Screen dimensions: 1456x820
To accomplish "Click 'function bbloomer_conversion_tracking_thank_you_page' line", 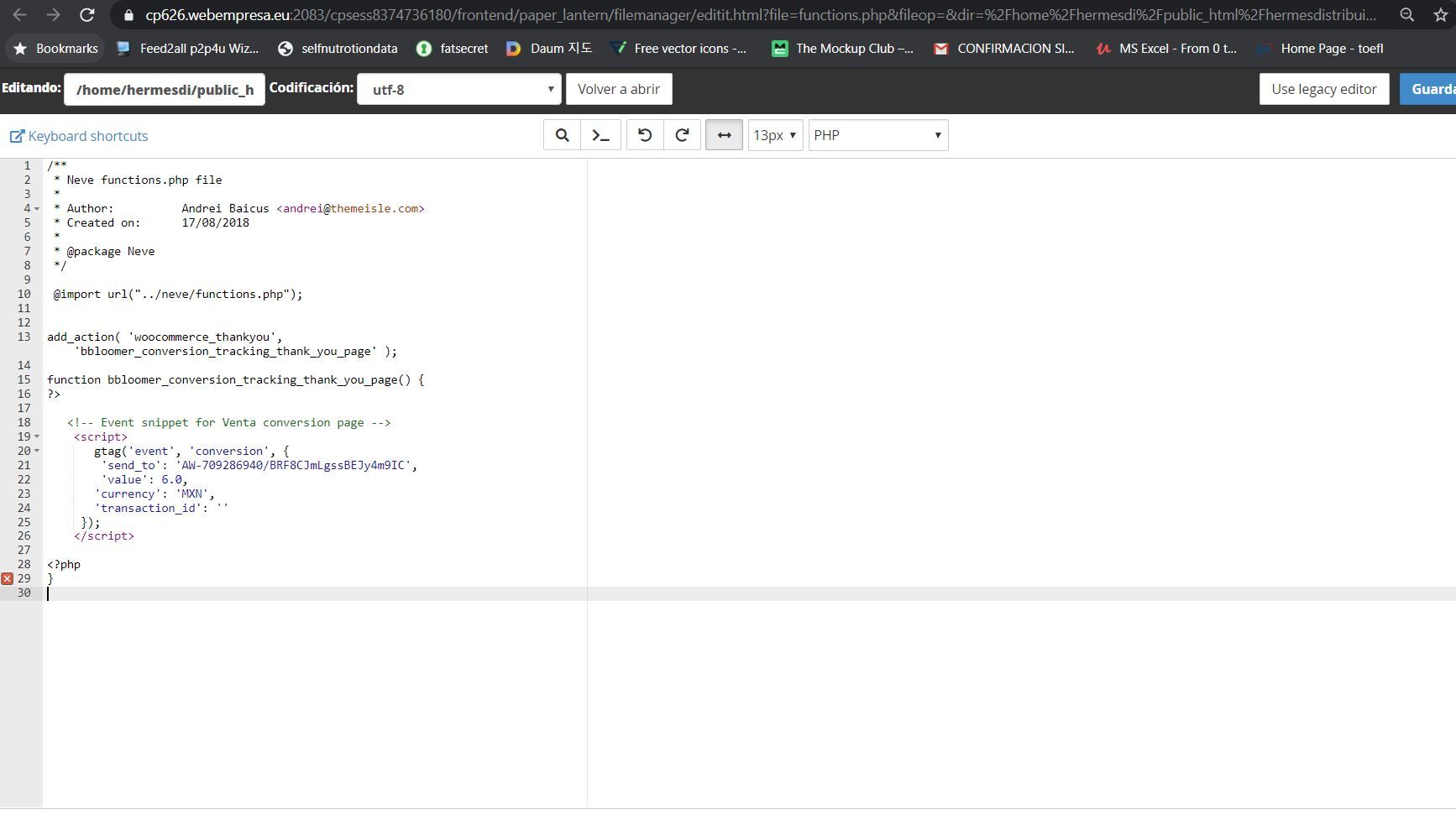I will pyautogui.click(x=235, y=380).
